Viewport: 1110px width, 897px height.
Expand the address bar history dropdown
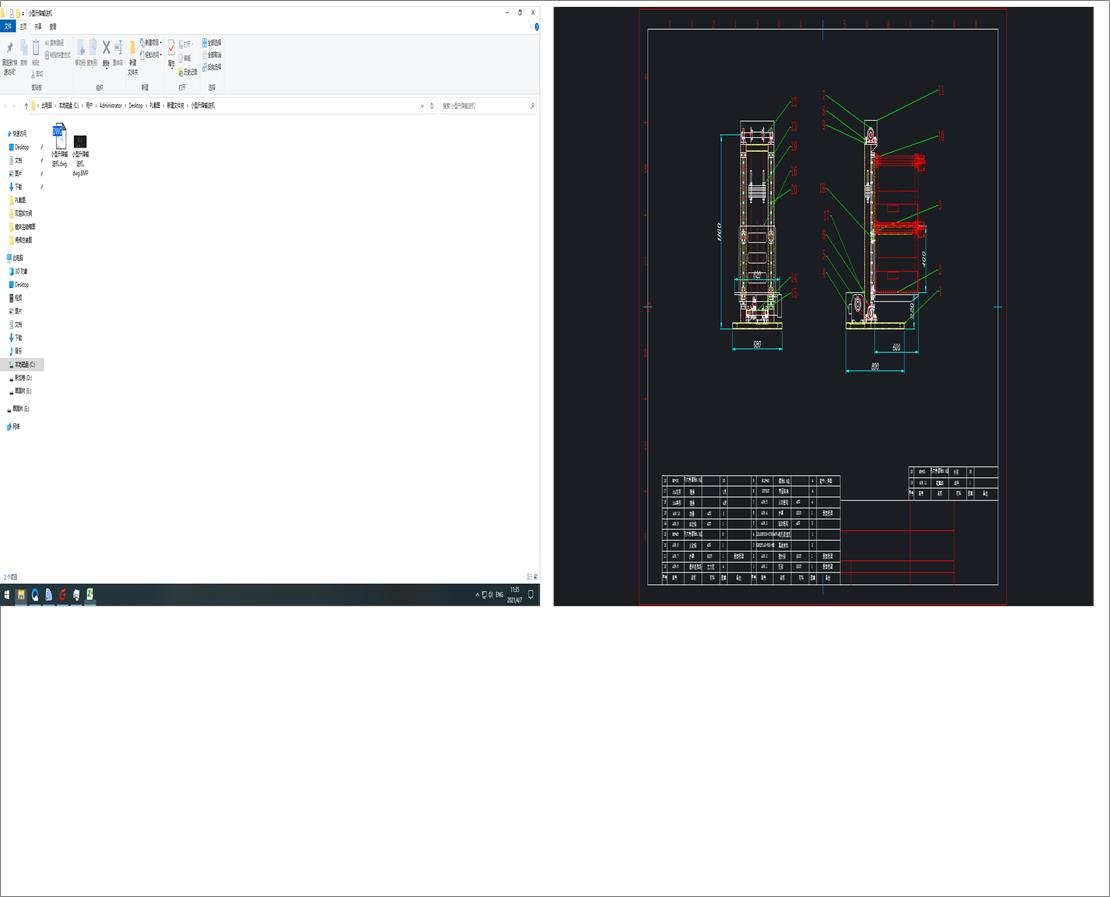421,104
